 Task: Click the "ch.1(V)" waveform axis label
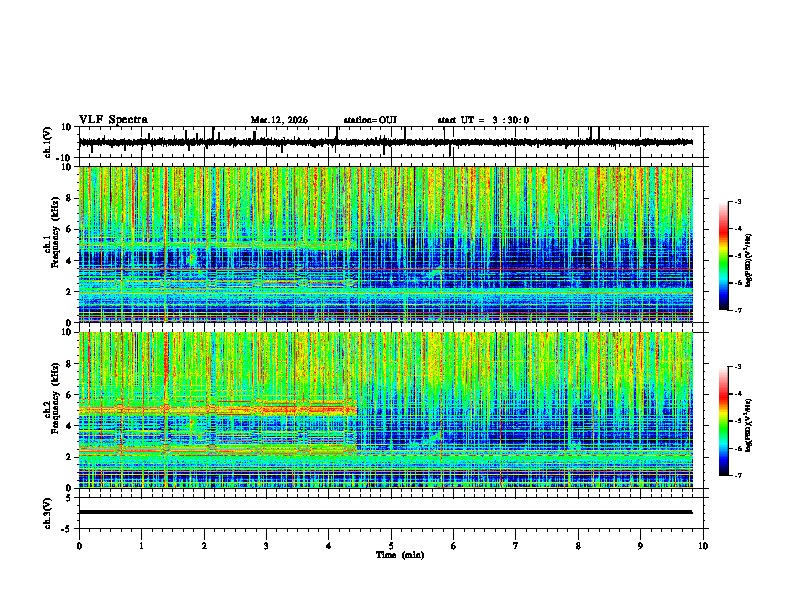pyautogui.click(x=48, y=142)
